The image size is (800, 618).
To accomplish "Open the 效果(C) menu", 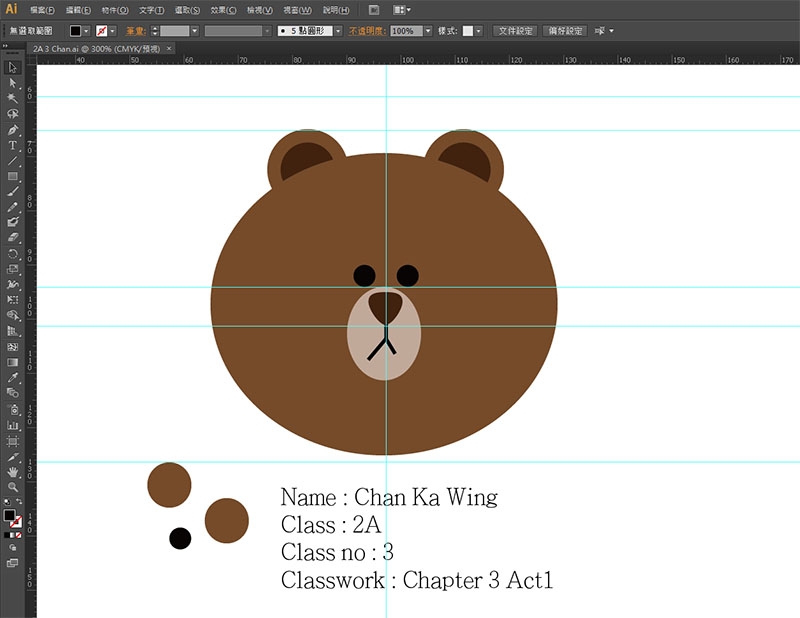I will [x=223, y=10].
